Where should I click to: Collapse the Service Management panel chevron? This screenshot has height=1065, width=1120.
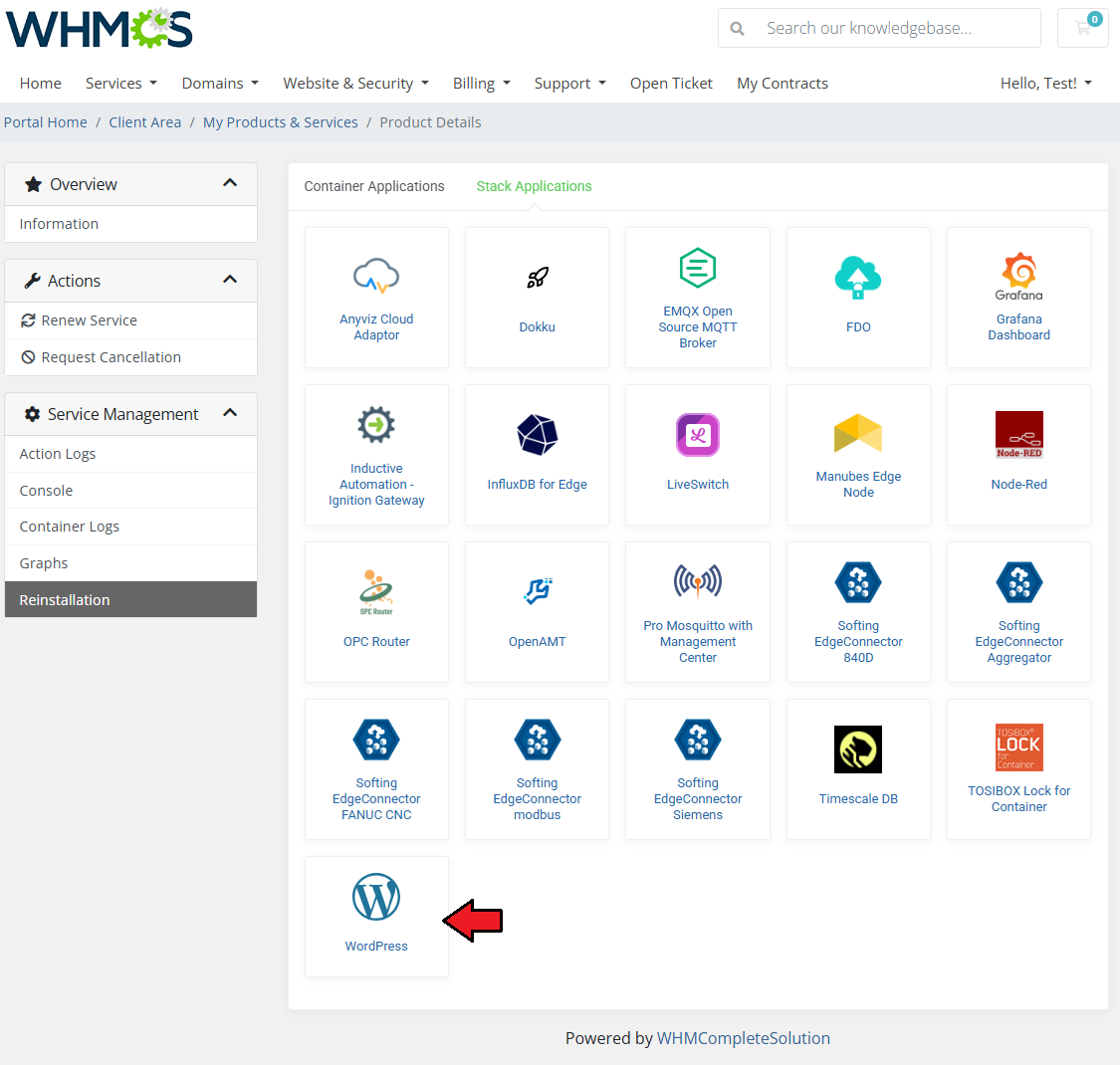click(x=230, y=414)
